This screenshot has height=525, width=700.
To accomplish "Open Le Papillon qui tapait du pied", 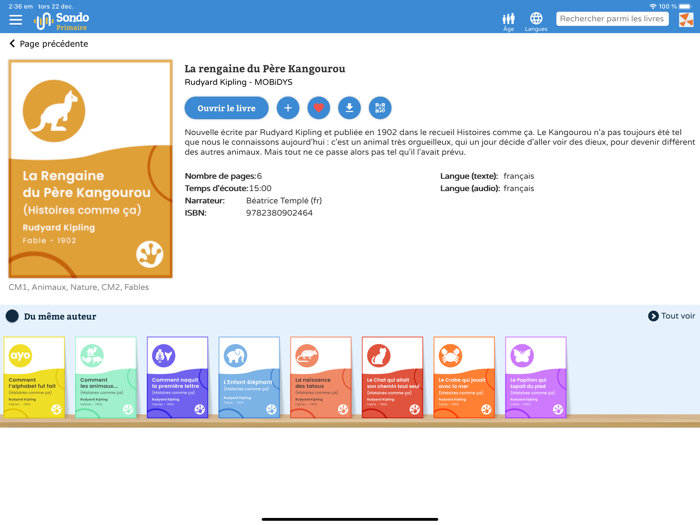I will click(x=536, y=377).
